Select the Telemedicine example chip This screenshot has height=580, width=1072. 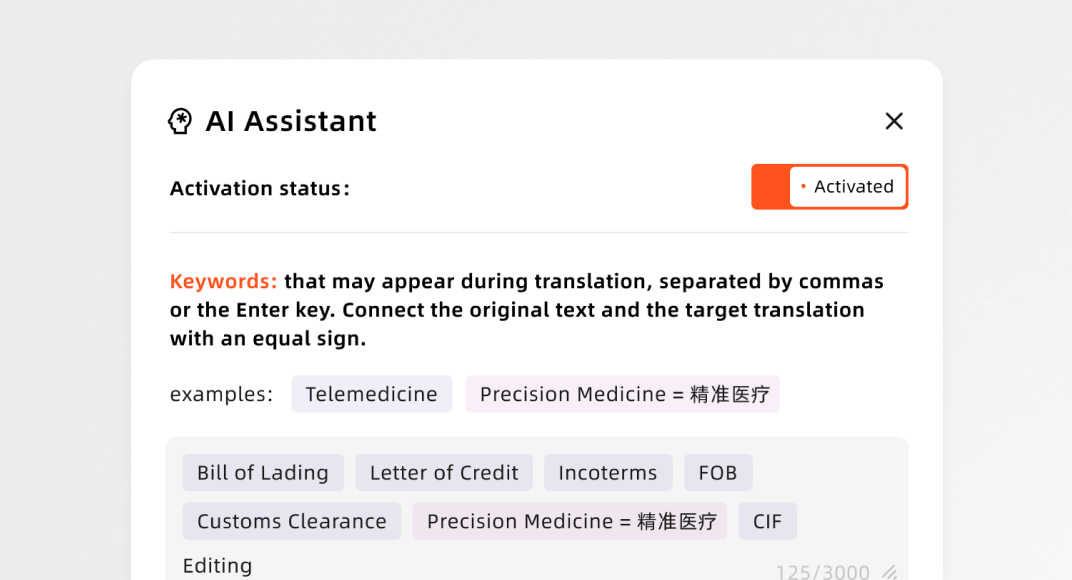pos(371,394)
